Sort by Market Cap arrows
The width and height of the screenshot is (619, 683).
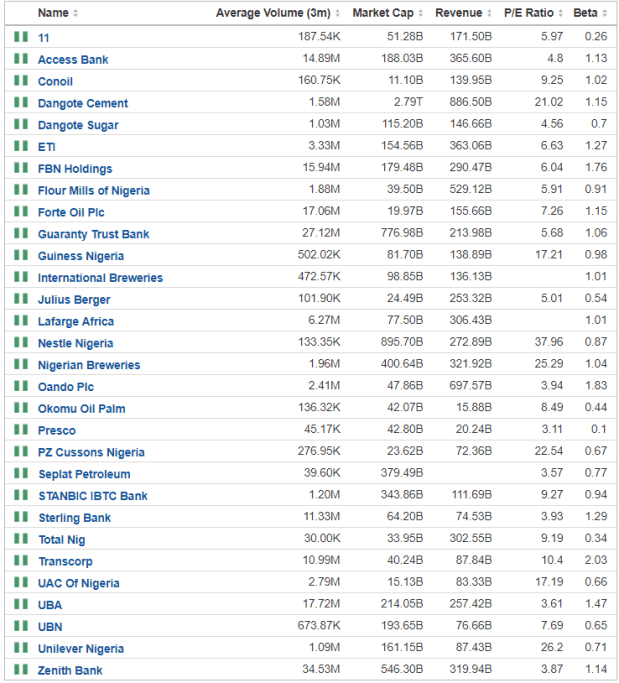420,14
